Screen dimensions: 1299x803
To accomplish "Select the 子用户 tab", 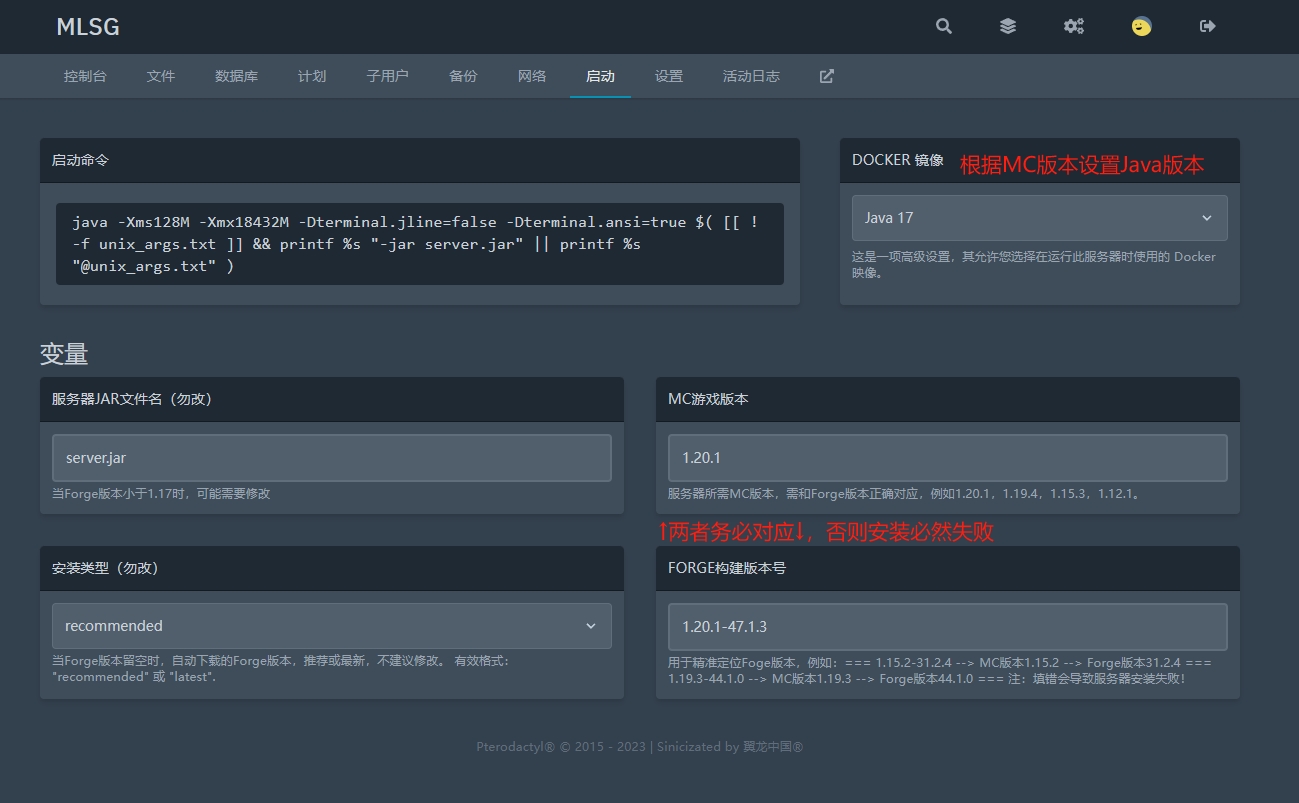I will 387,76.
